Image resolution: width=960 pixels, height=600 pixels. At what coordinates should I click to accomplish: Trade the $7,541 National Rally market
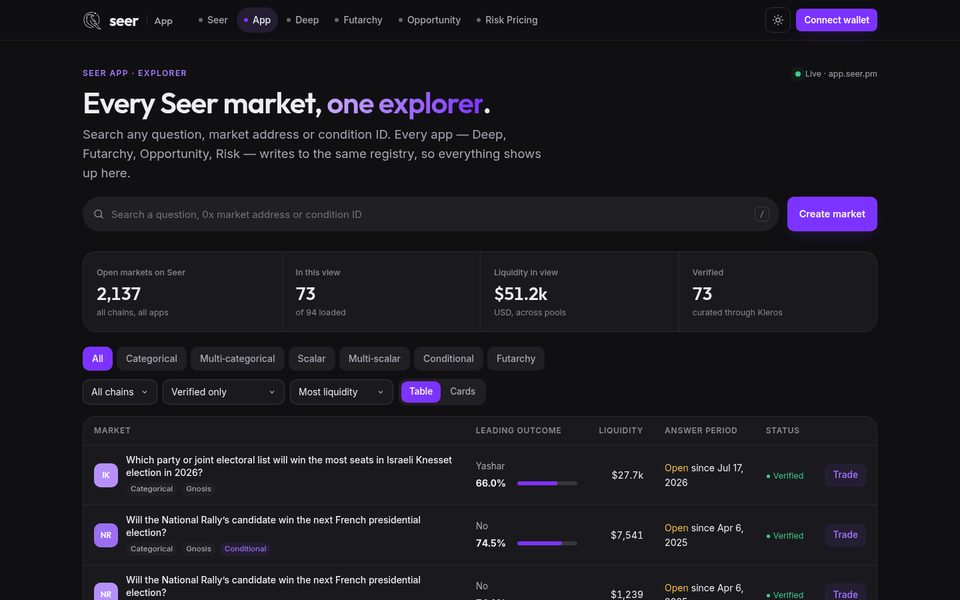[845, 535]
